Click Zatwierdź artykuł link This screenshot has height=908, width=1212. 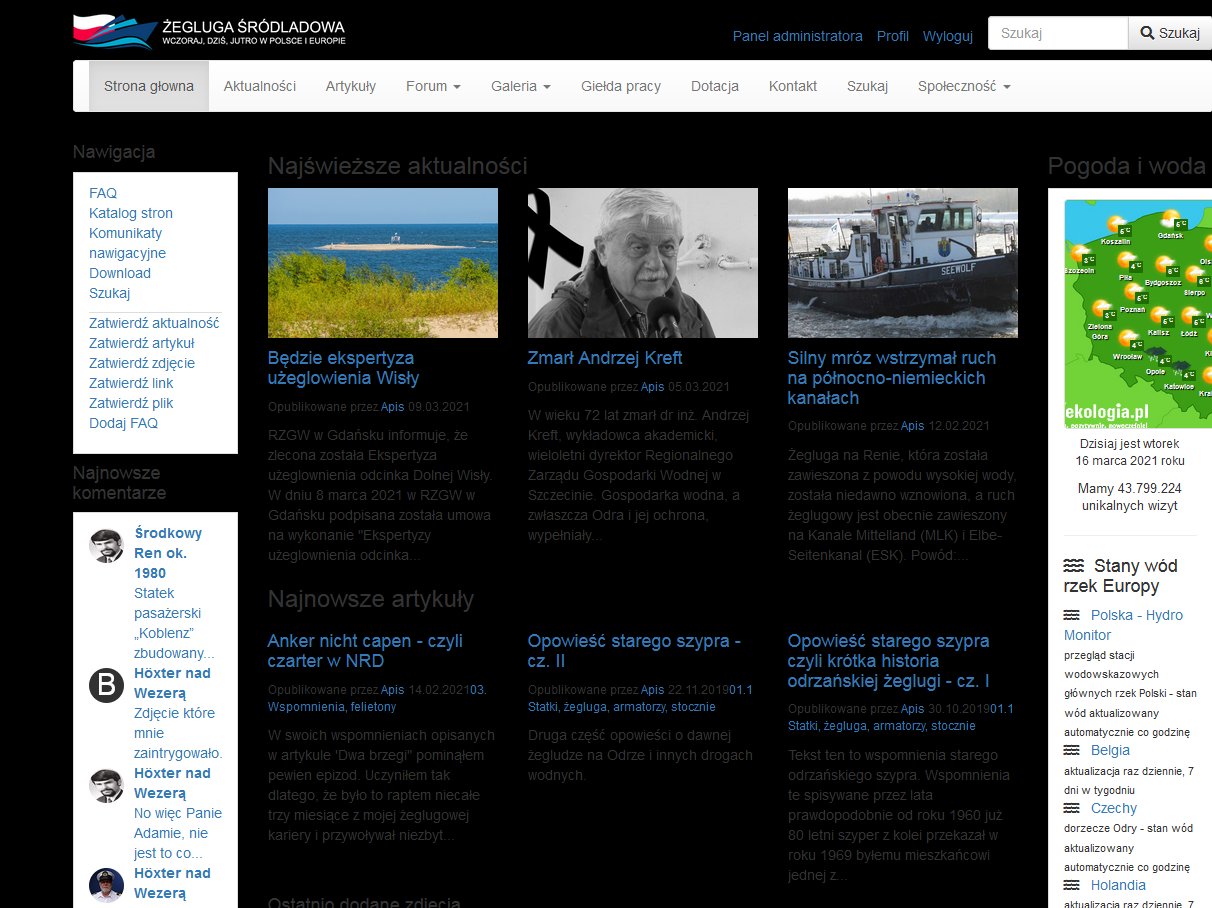click(142, 343)
